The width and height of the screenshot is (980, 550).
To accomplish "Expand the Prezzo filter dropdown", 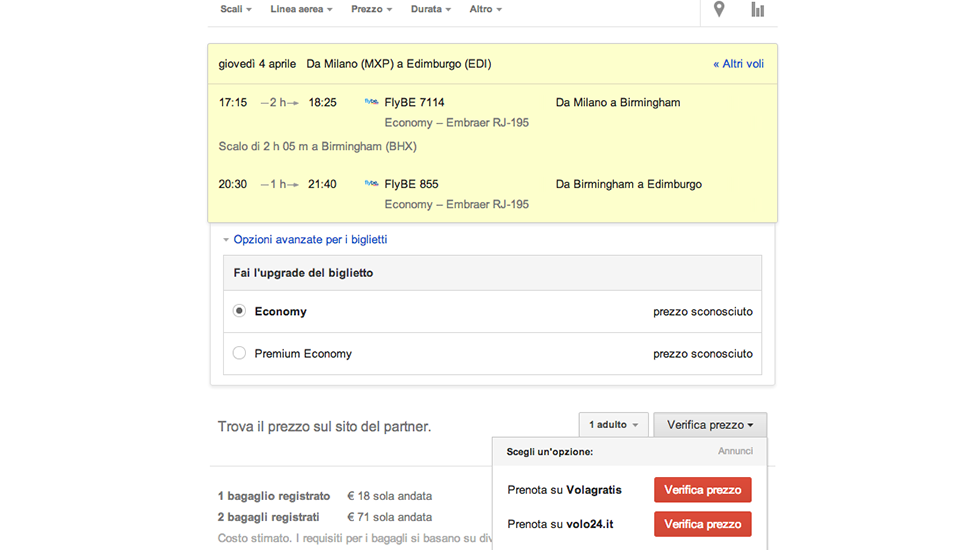I will tap(371, 9).
